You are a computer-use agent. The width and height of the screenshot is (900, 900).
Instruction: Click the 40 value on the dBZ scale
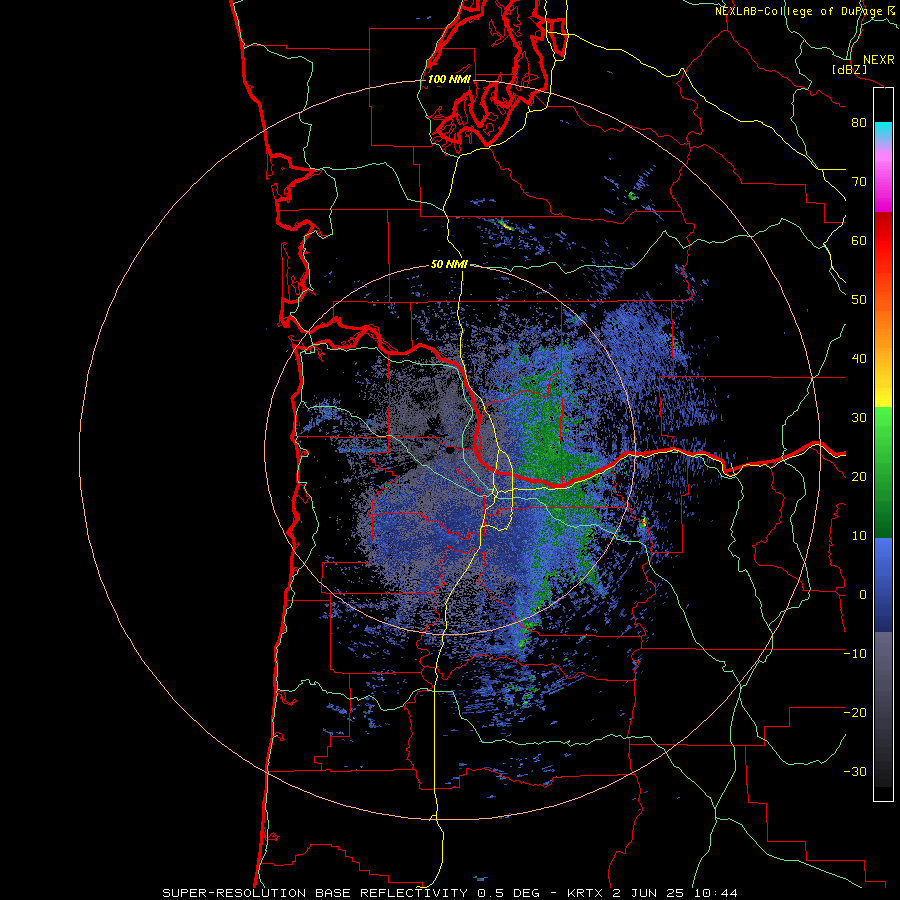point(859,359)
